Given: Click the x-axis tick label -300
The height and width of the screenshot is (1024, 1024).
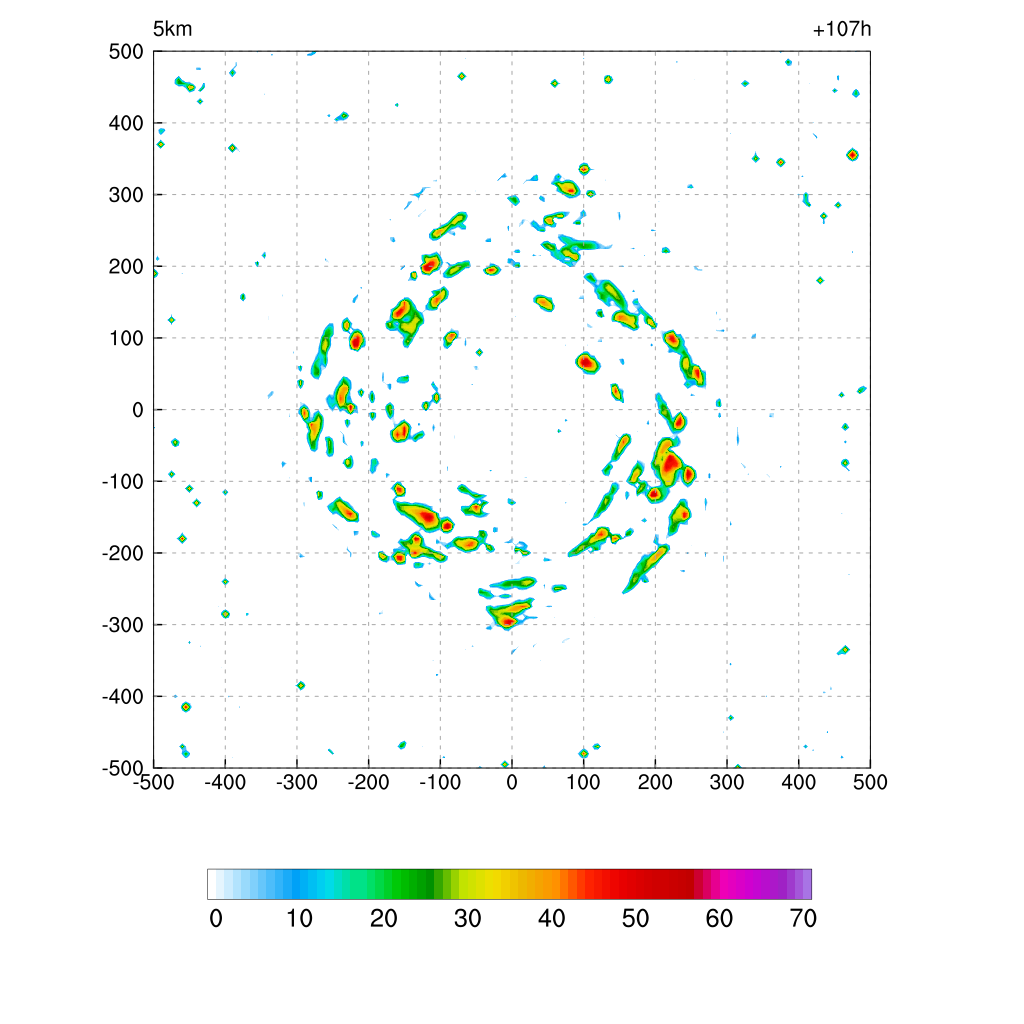Looking at the screenshot, I should coord(296,782).
